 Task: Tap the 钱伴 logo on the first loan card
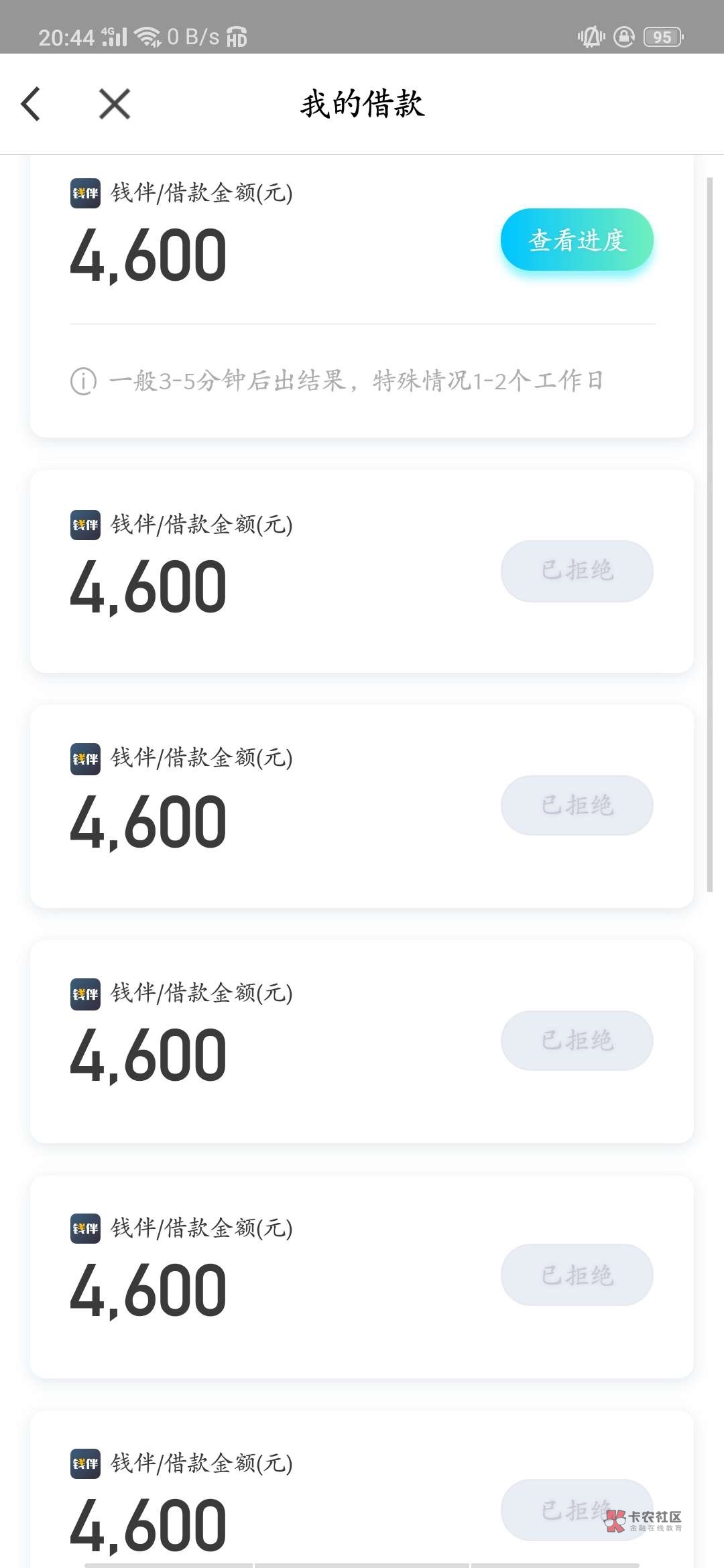click(x=86, y=194)
